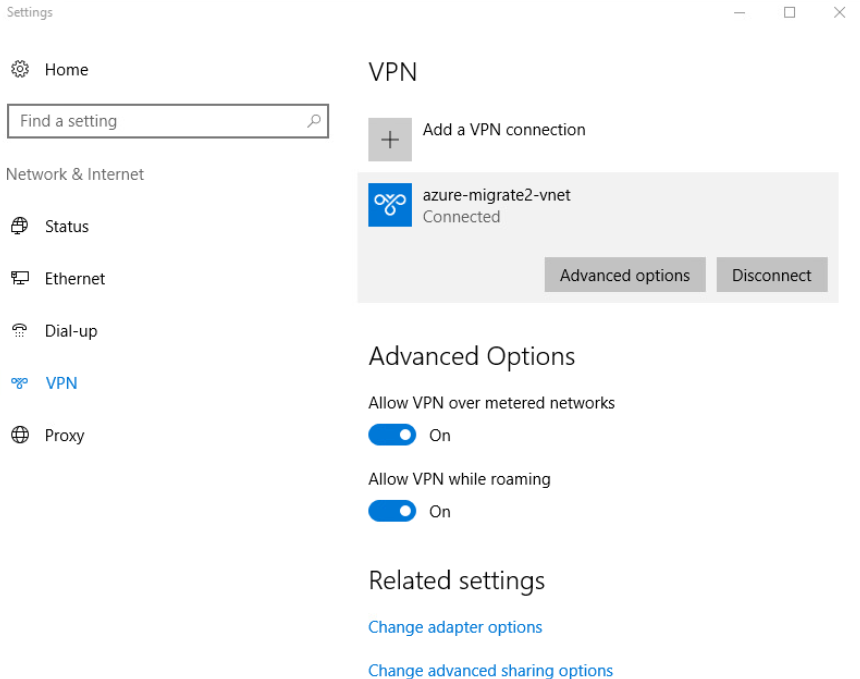This screenshot has width=860, height=679.
Task: Click the Dial-up phone icon
Action: (x=20, y=330)
